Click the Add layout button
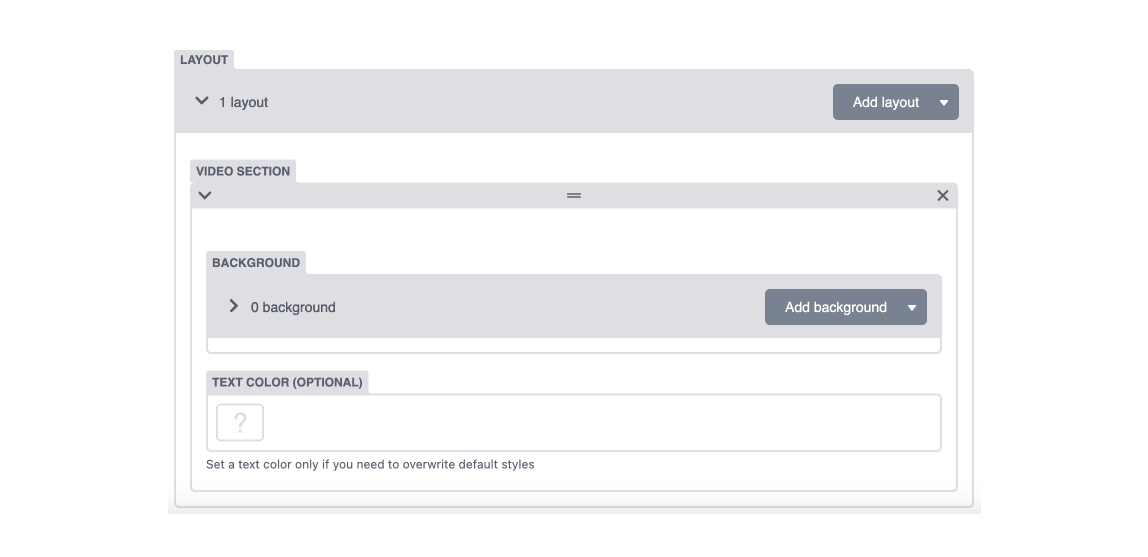Screen dimensions: 1148x557 tap(884, 102)
